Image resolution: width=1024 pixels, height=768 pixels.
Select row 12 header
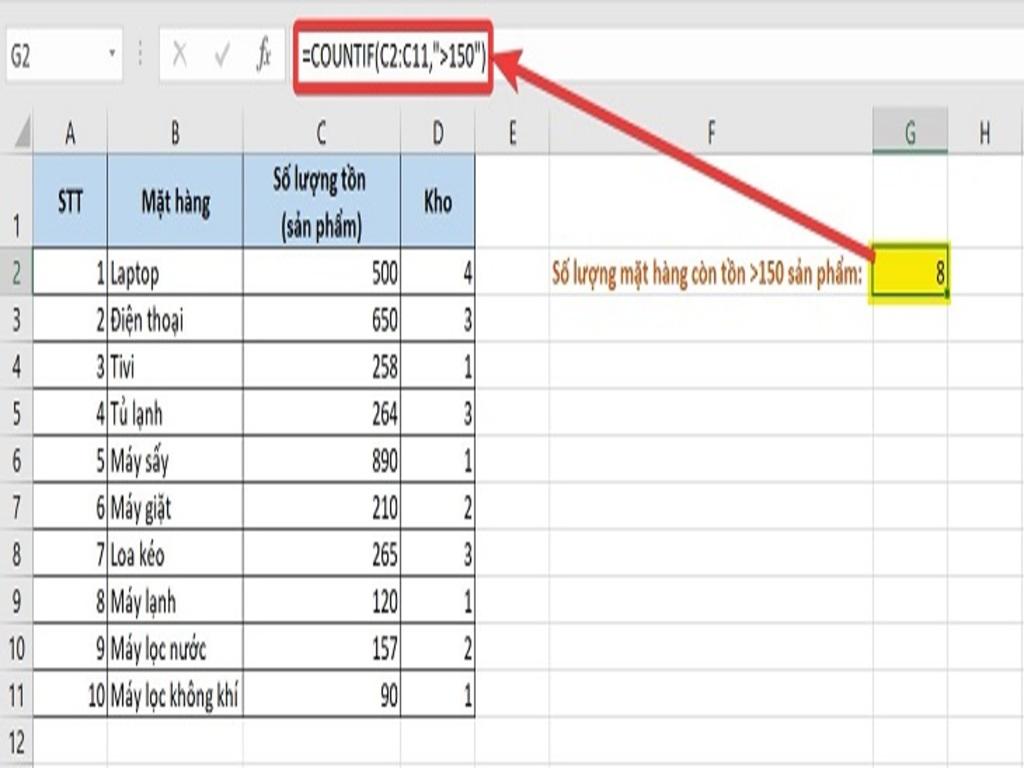coord(16,741)
